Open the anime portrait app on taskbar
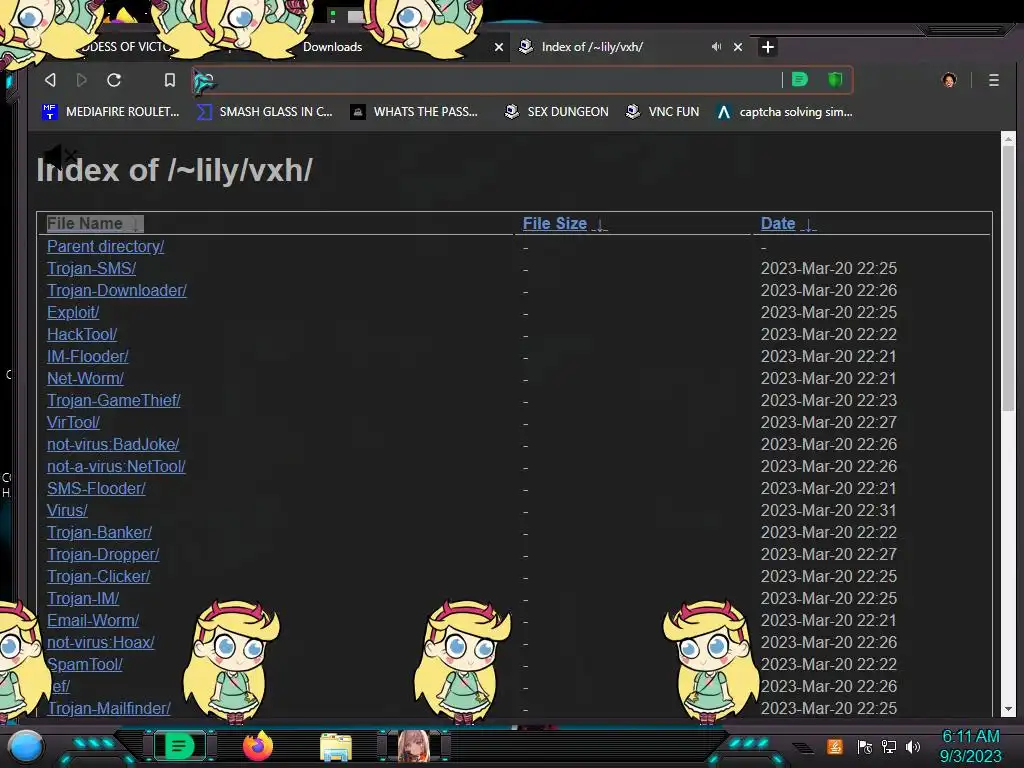 (x=413, y=746)
